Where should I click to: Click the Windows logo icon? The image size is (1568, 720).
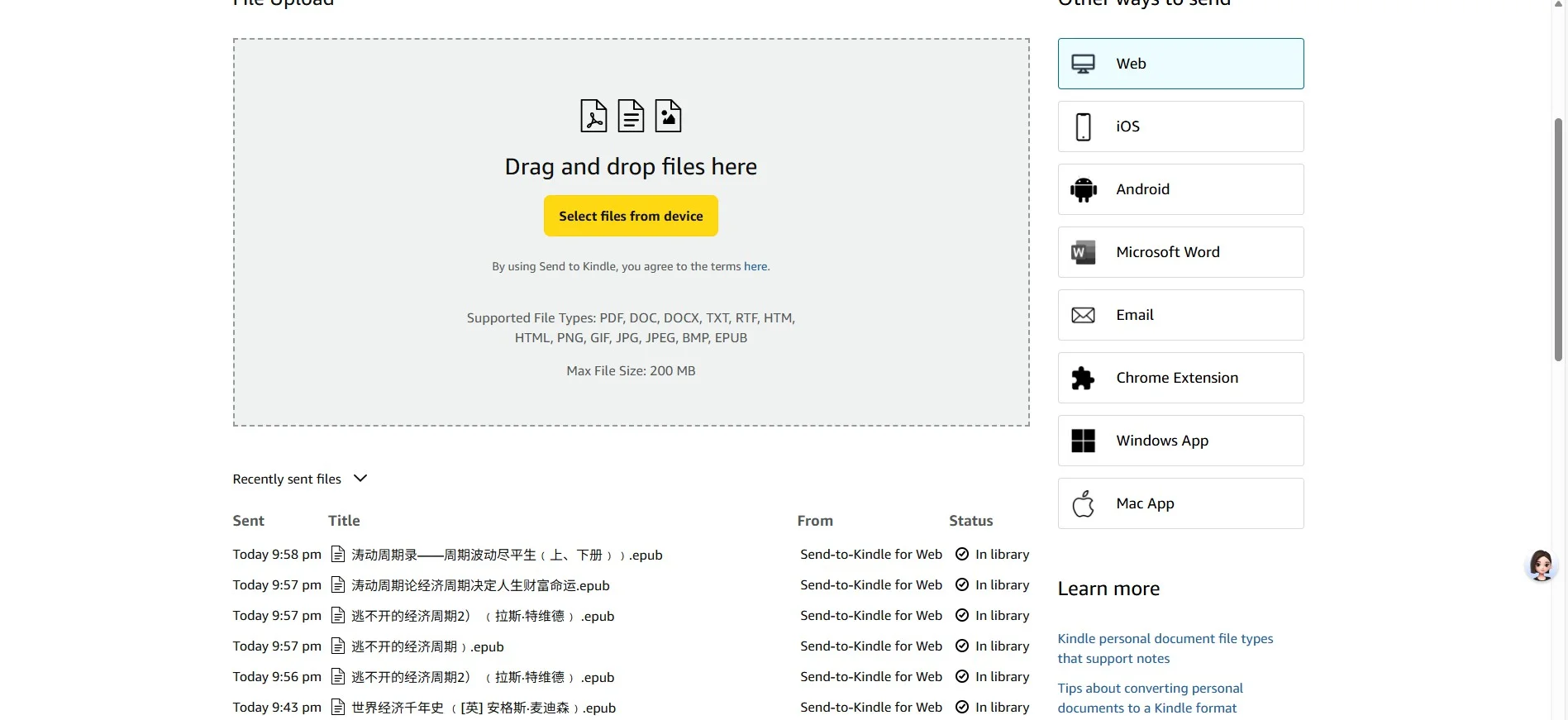(1083, 441)
